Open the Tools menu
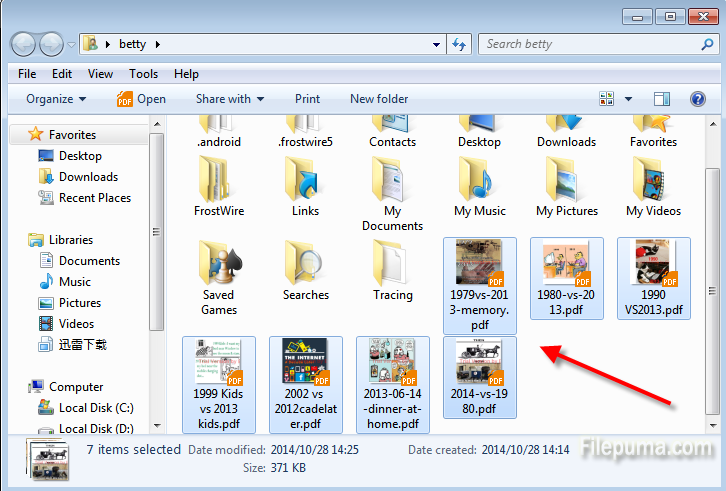This screenshot has width=726, height=491. tap(143, 74)
